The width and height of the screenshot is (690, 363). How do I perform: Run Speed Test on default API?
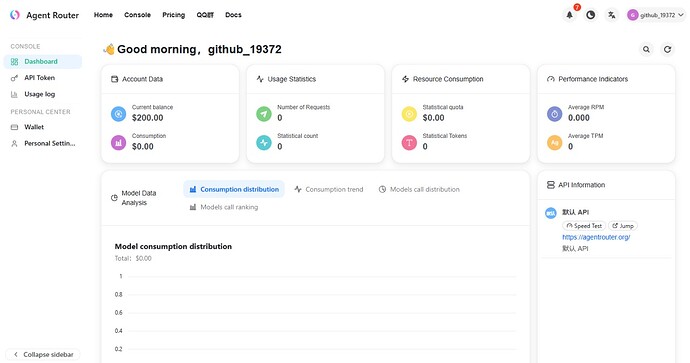point(584,226)
